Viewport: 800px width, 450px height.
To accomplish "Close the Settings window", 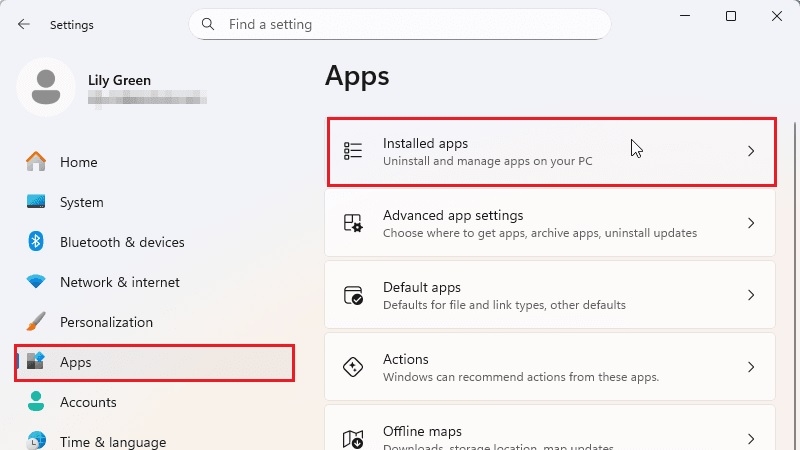I will (x=777, y=16).
